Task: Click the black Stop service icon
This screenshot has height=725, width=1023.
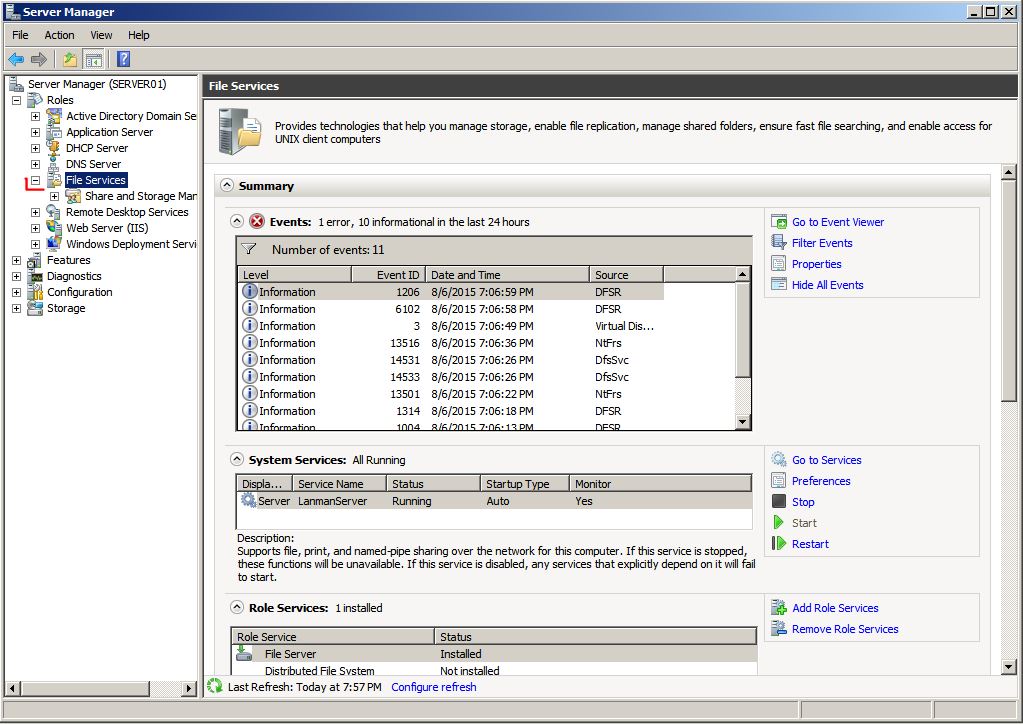Action: click(779, 501)
